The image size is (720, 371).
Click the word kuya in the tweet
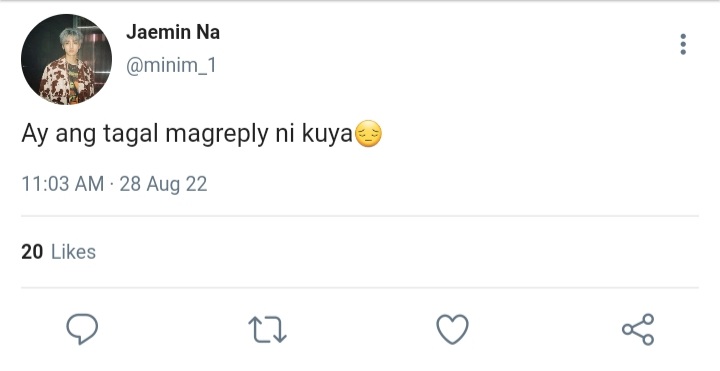[x=327, y=135]
